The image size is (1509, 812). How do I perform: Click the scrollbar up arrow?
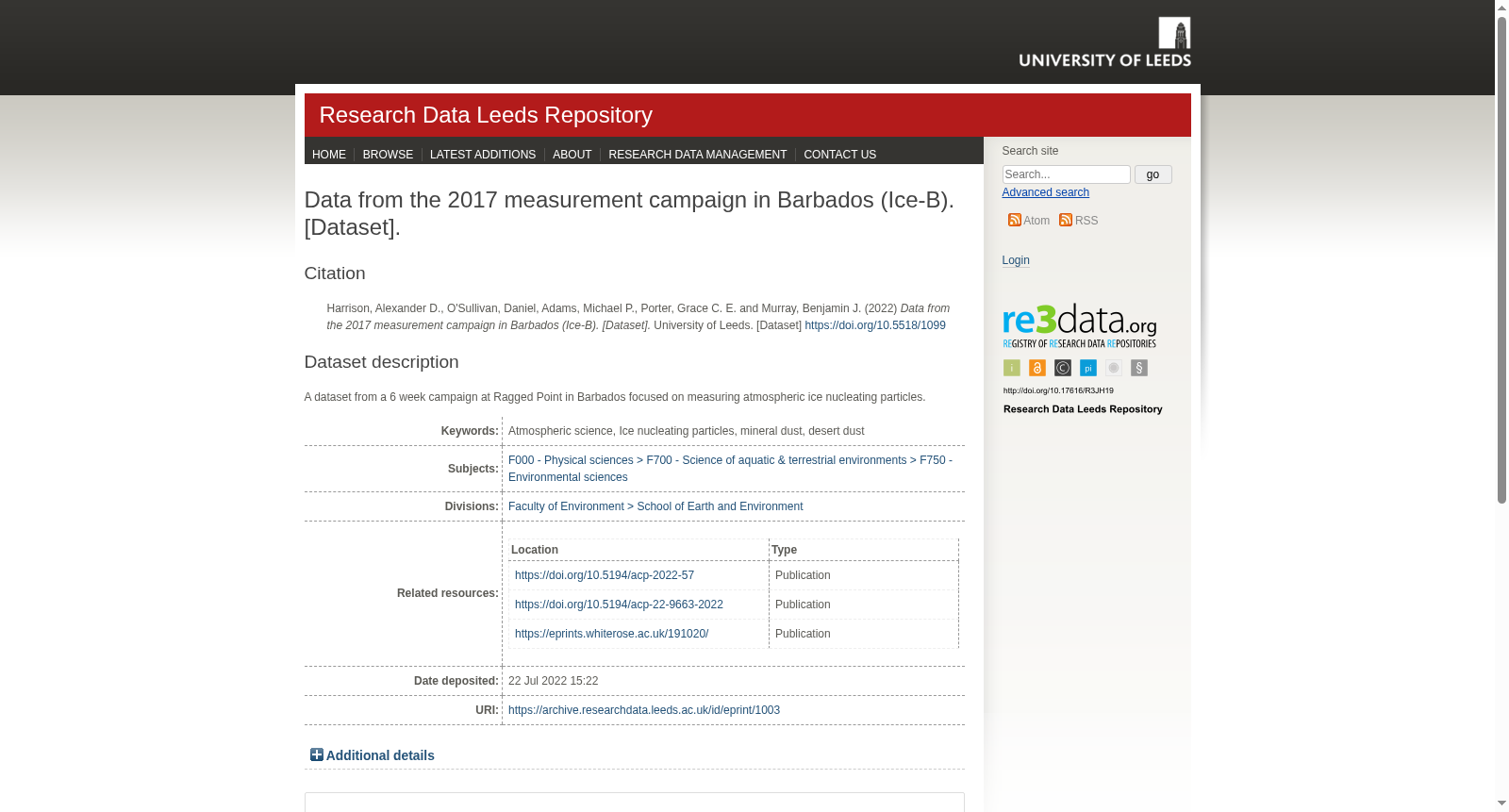click(x=1501, y=8)
